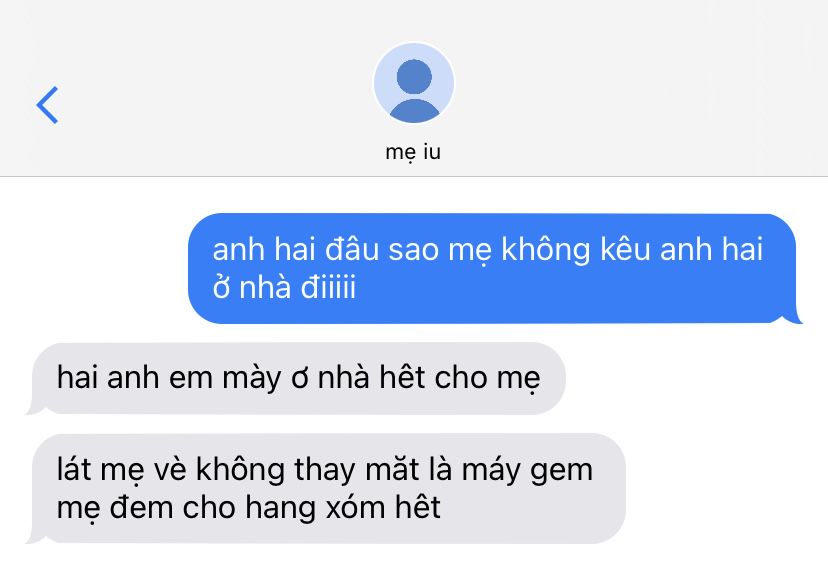Open contact details for mẹ iu
Viewport: 828px width, 572px height.
[413, 152]
